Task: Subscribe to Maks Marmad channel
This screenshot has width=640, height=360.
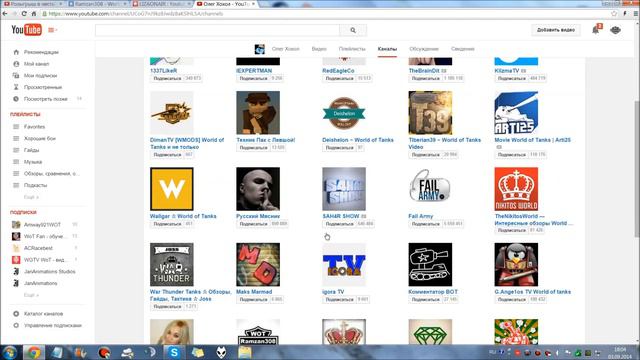Action: click(x=253, y=300)
